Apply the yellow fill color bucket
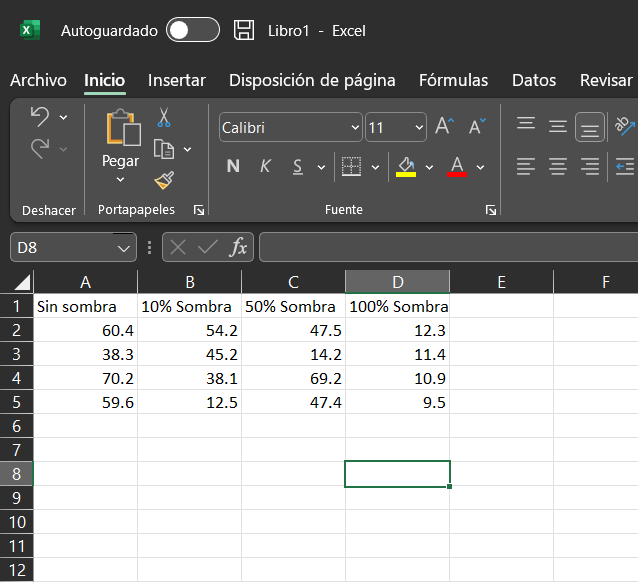 (406, 166)
